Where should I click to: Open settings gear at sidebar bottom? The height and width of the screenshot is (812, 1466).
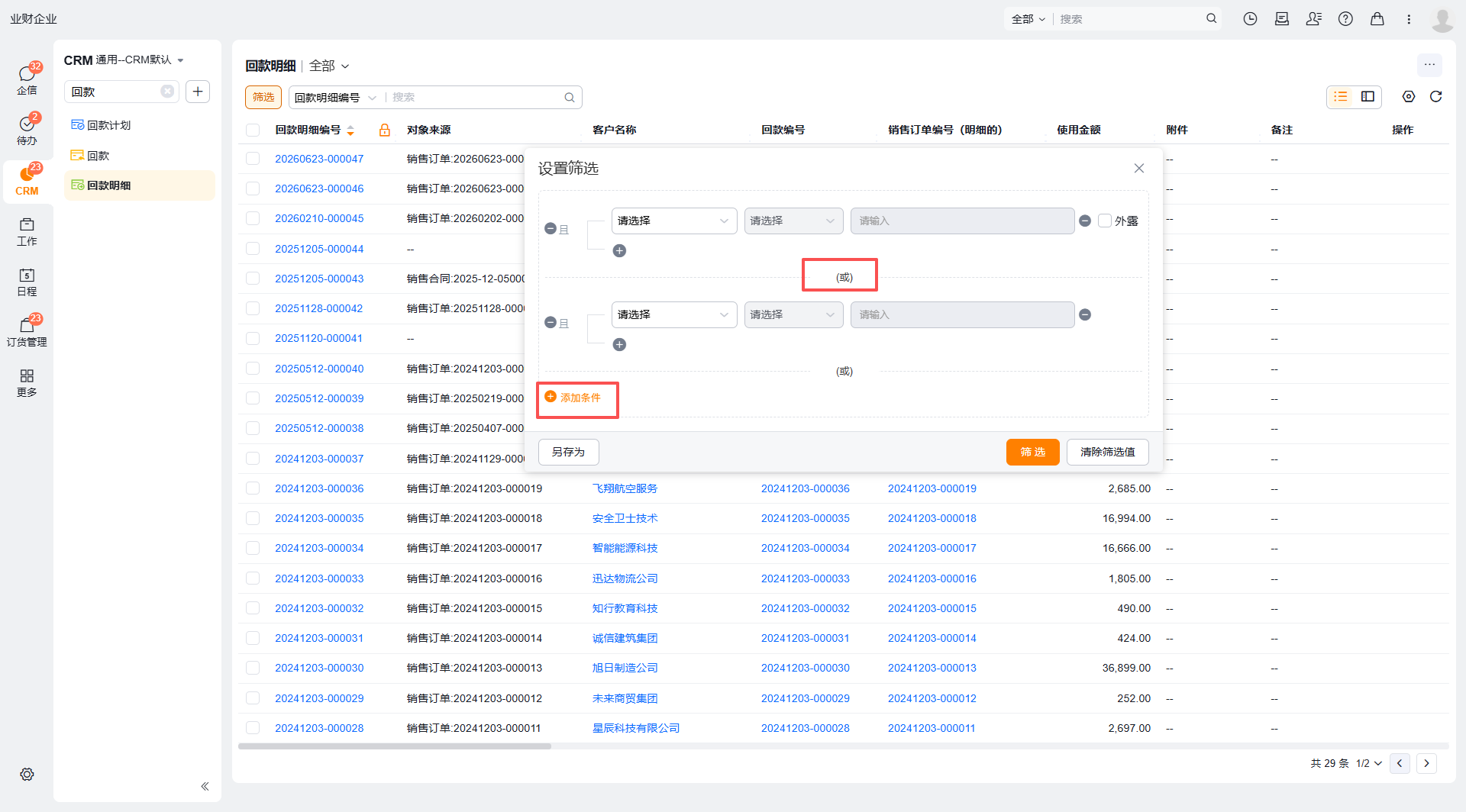point(27,774)
